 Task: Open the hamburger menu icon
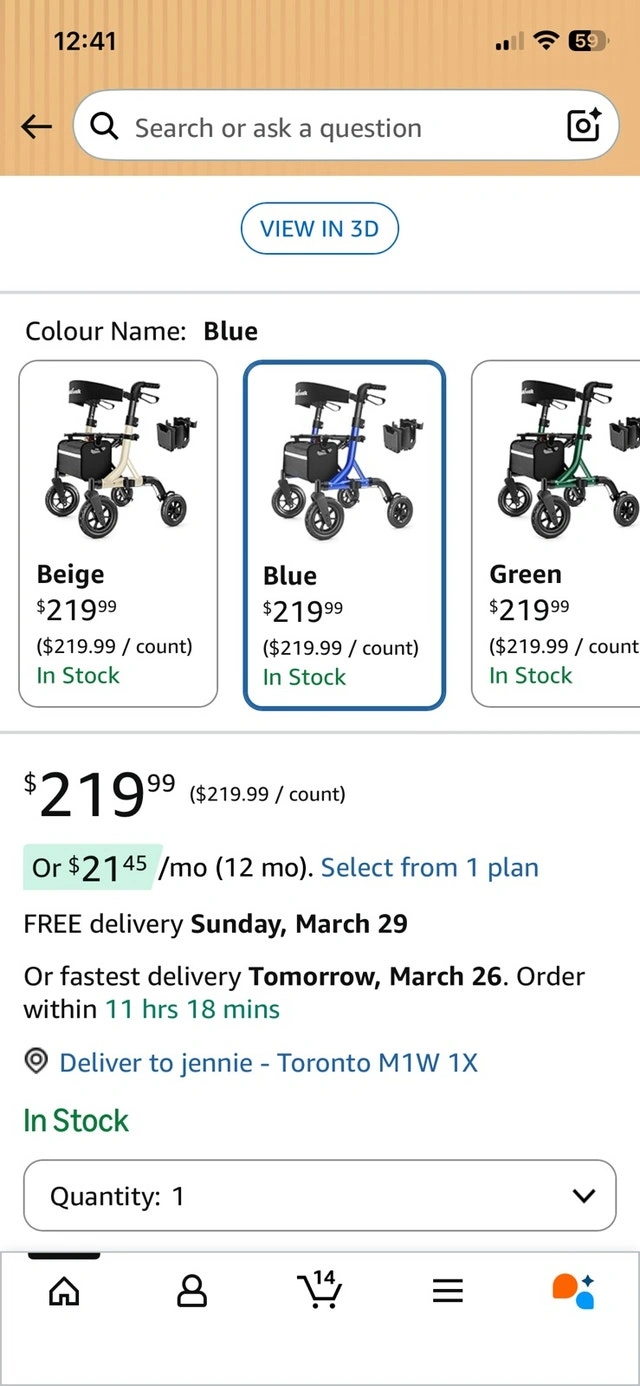448,1291
